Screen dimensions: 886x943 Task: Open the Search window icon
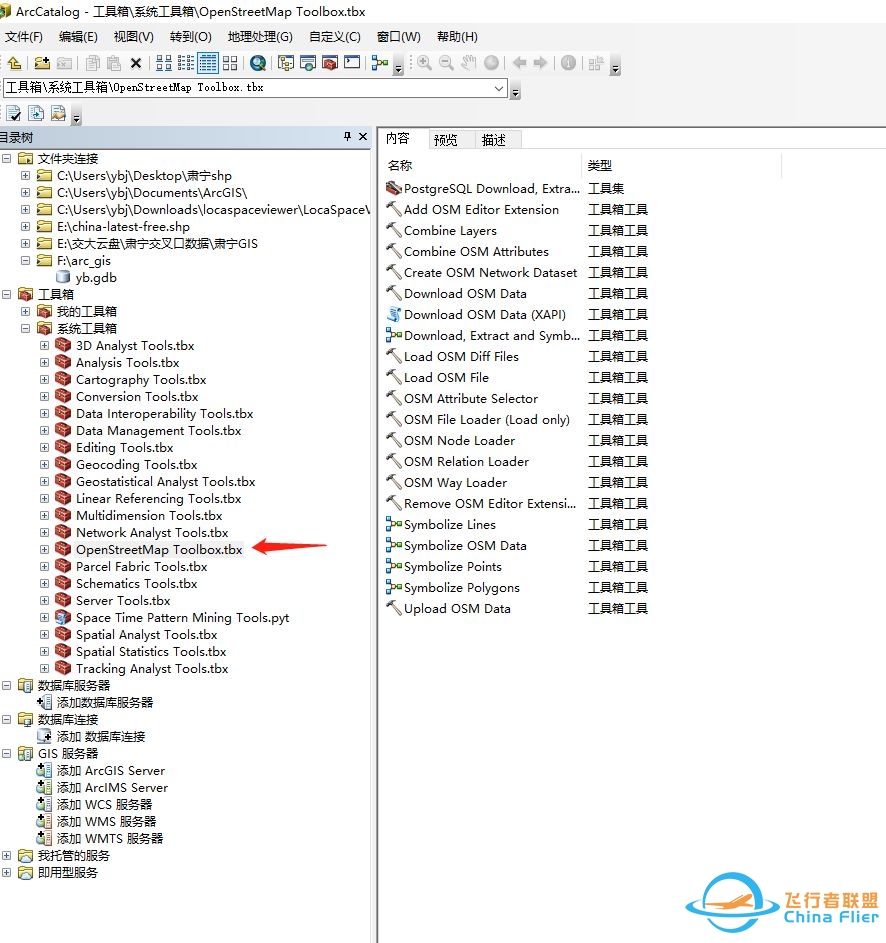click(258, 63)
